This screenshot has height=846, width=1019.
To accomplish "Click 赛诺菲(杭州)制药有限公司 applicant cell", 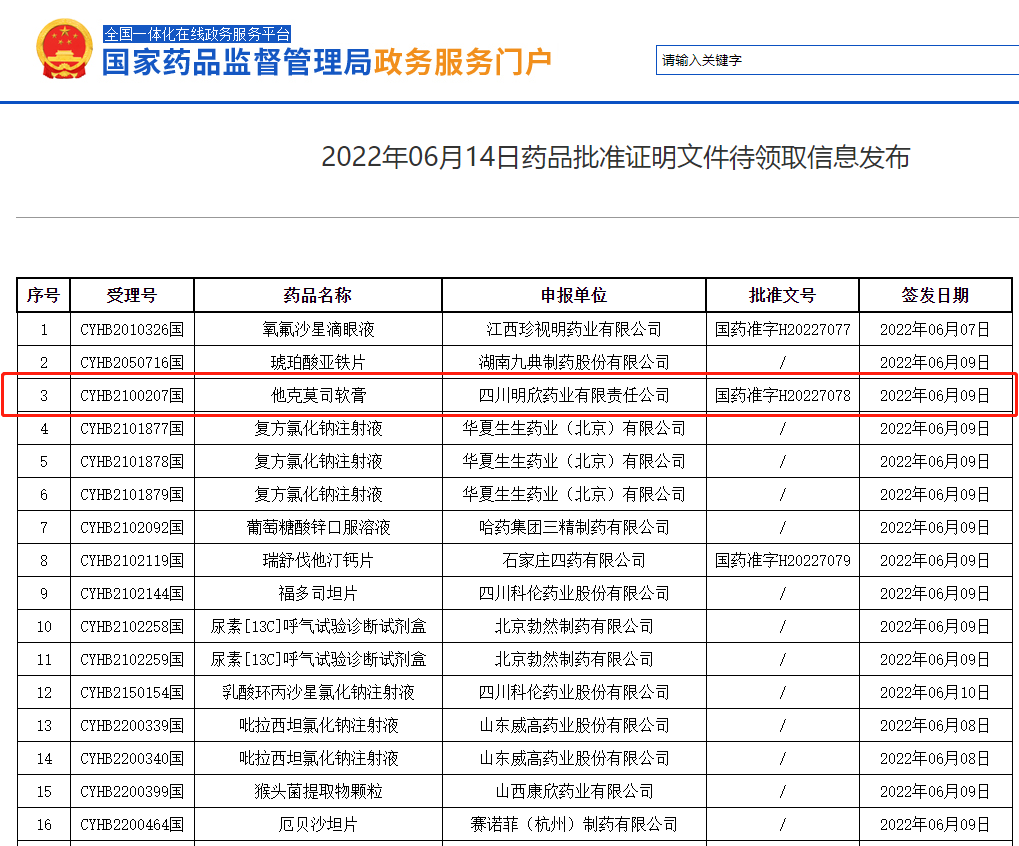I will (x=574, y=824).
